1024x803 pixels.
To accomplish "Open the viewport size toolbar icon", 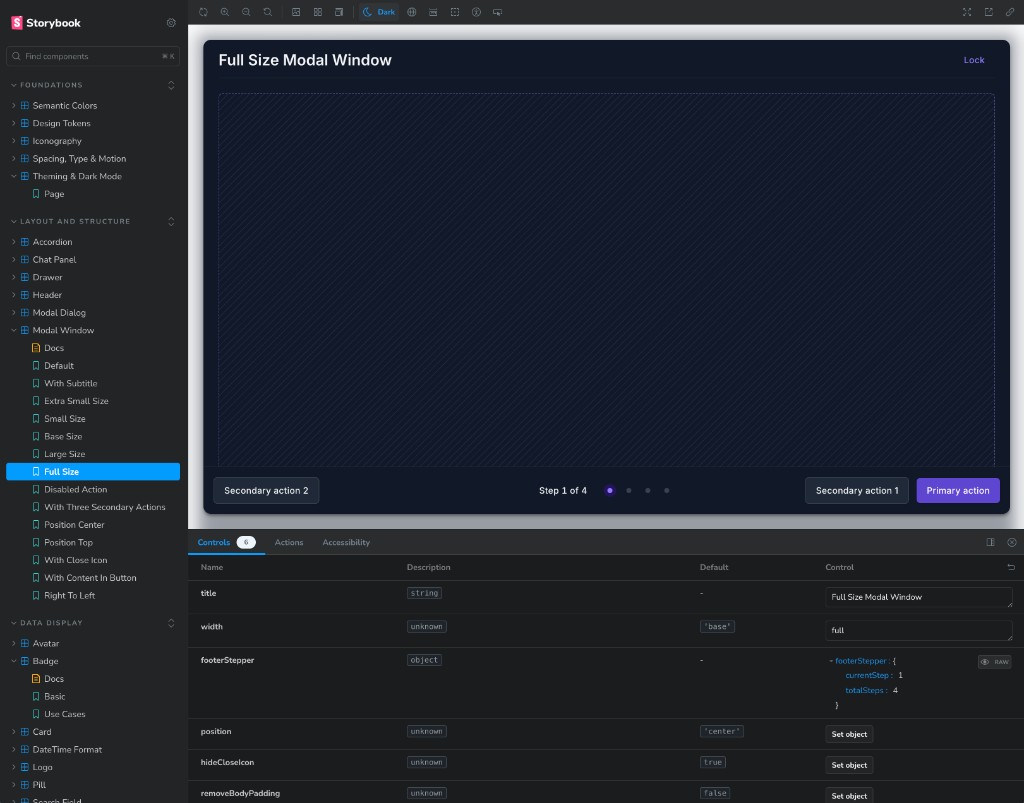I will [339, 12].
